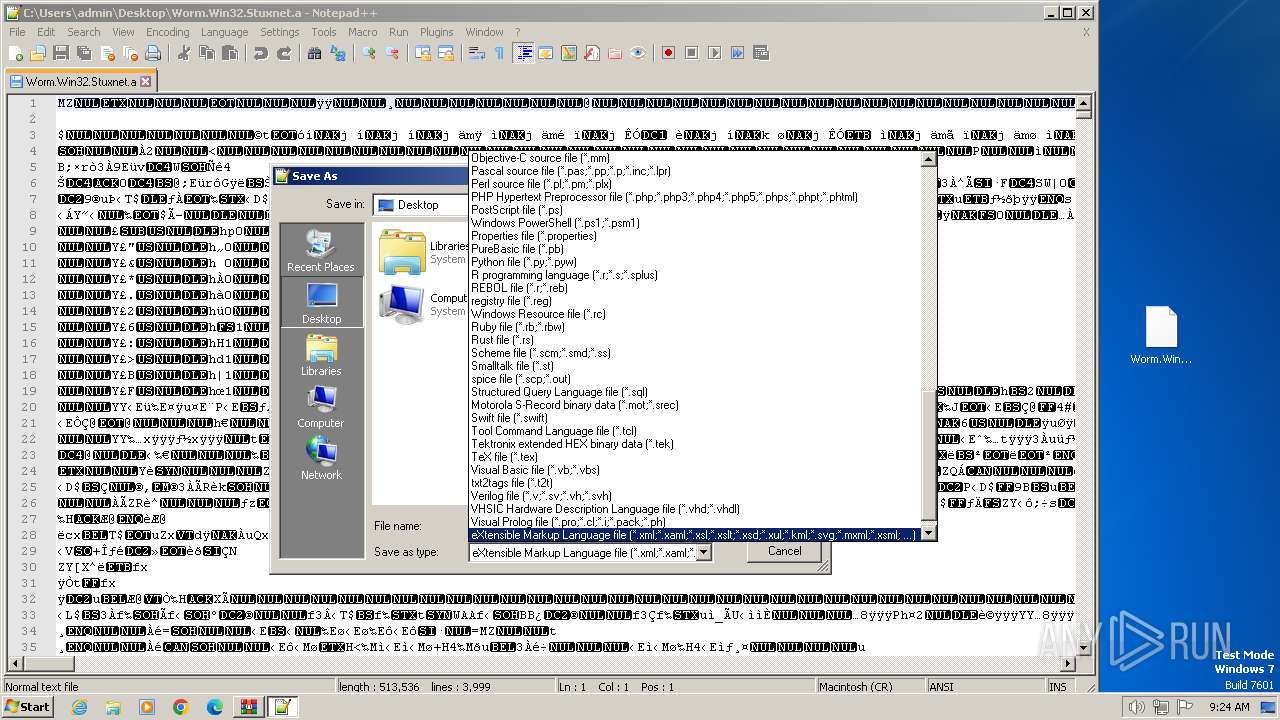1280x720 pixels.
Task: Select Desktop in Save As places bar
Action: click(x=321, y=302)
